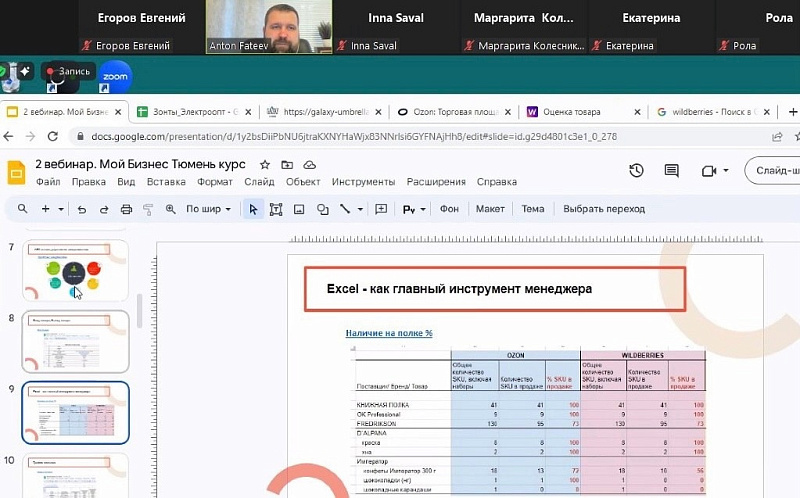
Task: Select slide 7 thumbnail
Action: click(76, 270)
